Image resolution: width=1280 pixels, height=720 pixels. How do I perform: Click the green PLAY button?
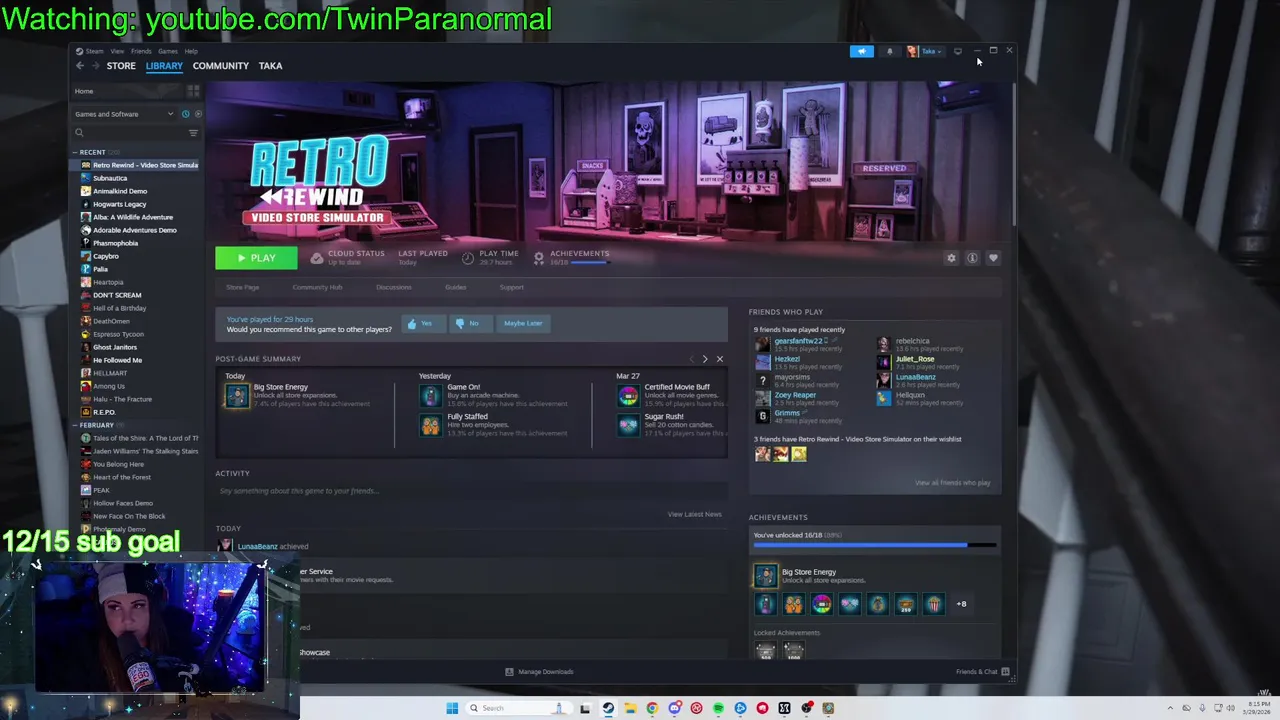click(256, 258)
